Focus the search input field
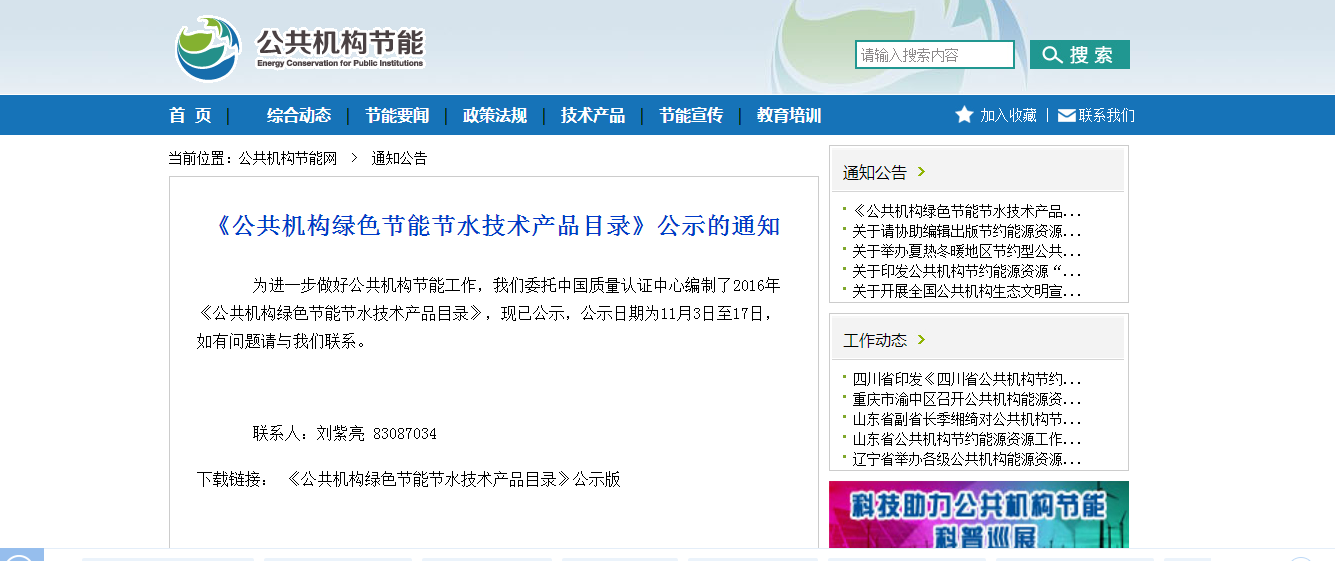The width and height of the screenshot is (1335, 561). (934, 55)
